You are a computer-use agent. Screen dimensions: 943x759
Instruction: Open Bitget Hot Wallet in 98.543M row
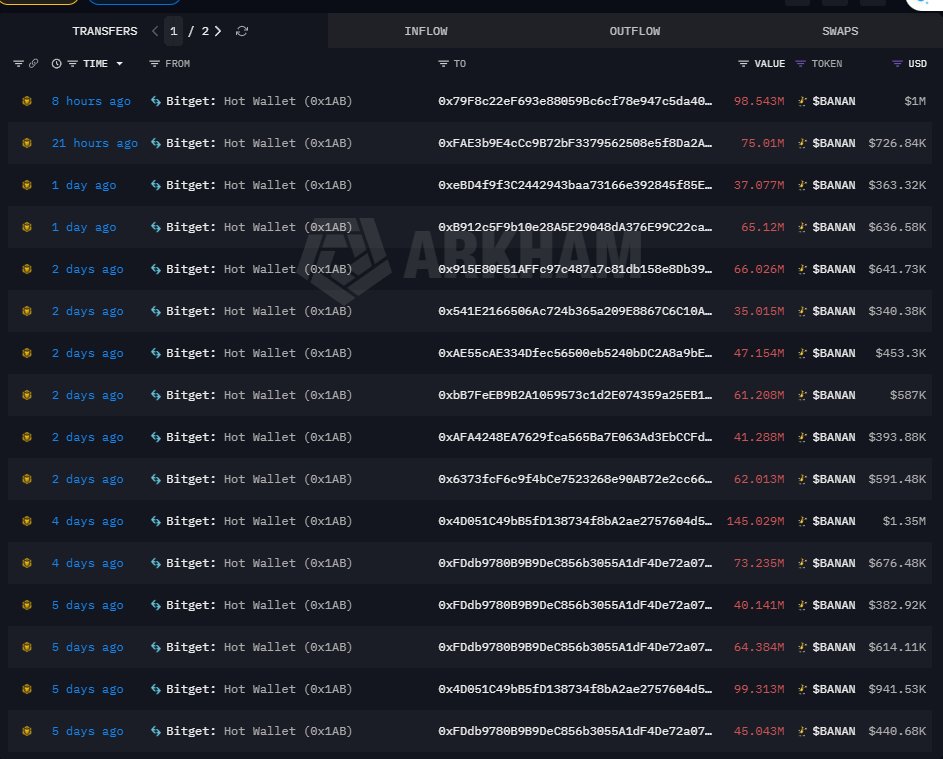pyautogui.click(x=259, y=101)
